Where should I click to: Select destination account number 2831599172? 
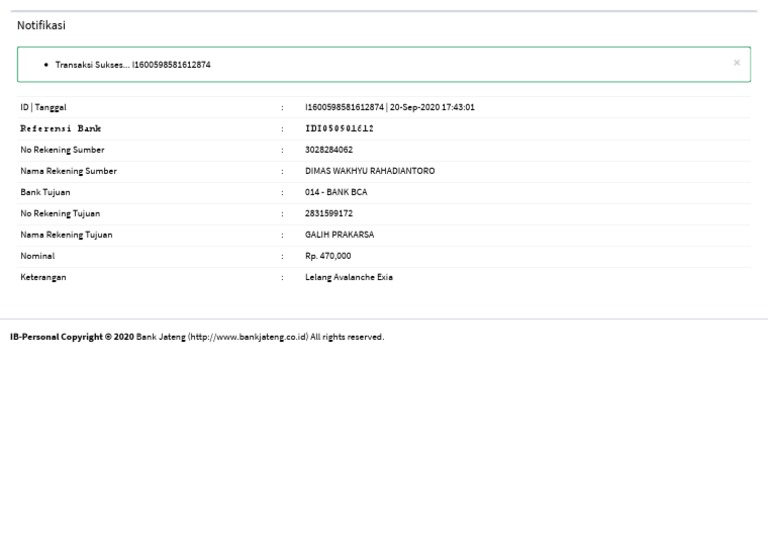pos(329,213)
